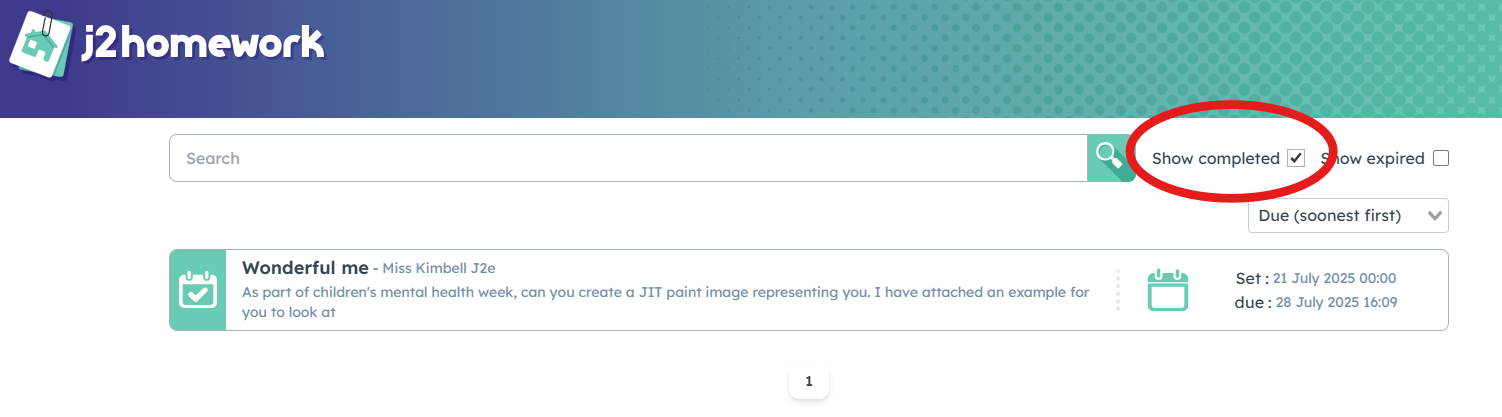Viewport: 1502px width, 417px height.
Task: Focus the Search text field
Action: 628,158
